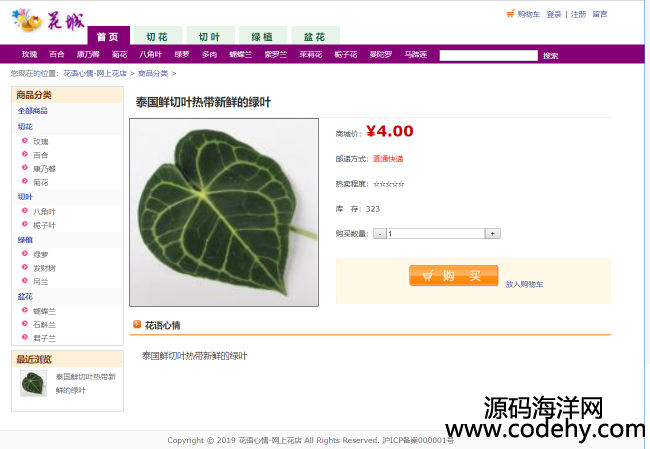This screenshot has height=449, width=650.
Task: Click the 放入购物车 add-to-cart link
Action: (524, 284)
